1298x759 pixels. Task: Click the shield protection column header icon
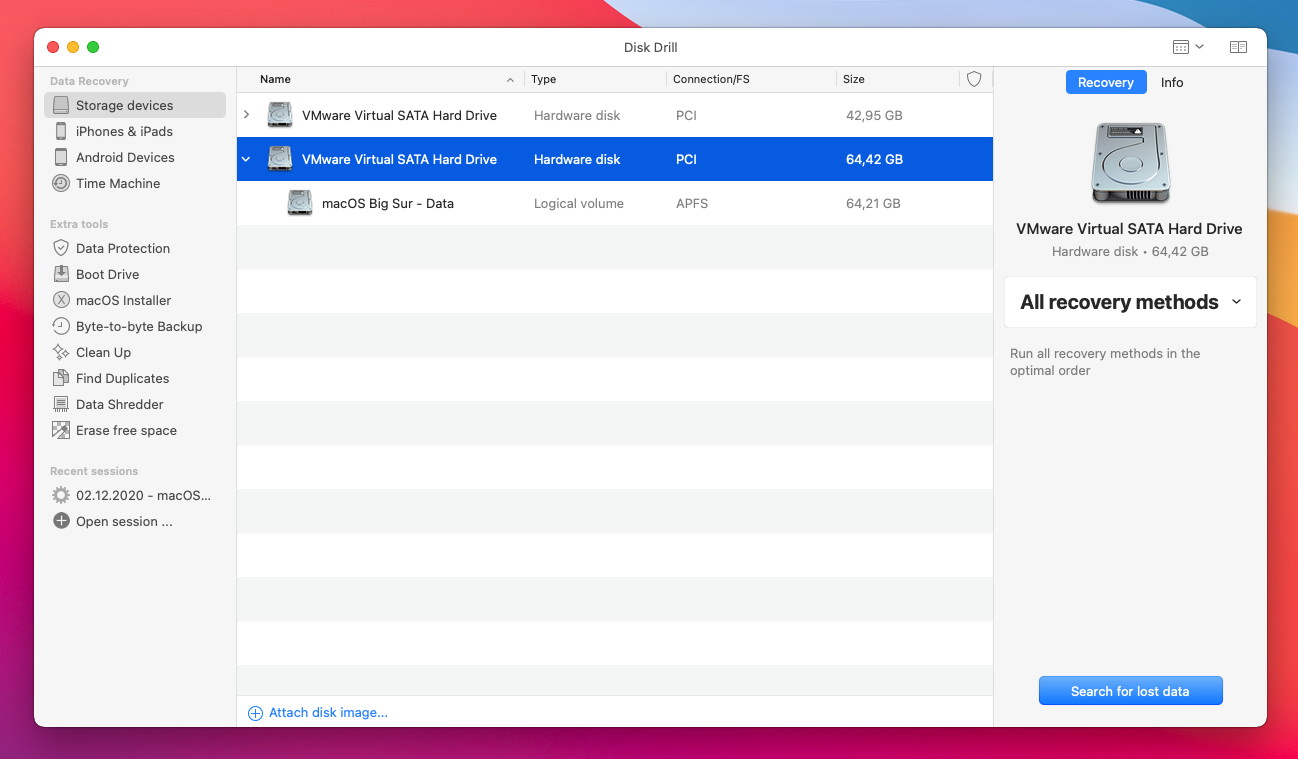click(974, 79)
